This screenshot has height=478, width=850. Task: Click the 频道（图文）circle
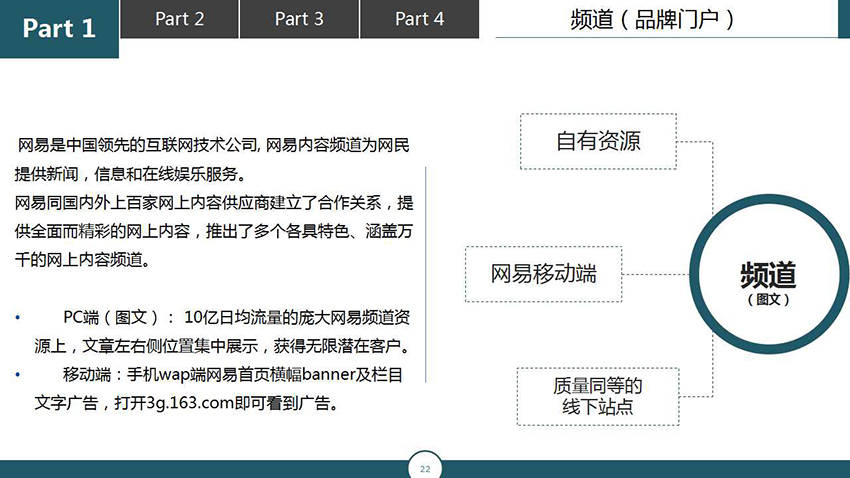click(x=768, y=274)
